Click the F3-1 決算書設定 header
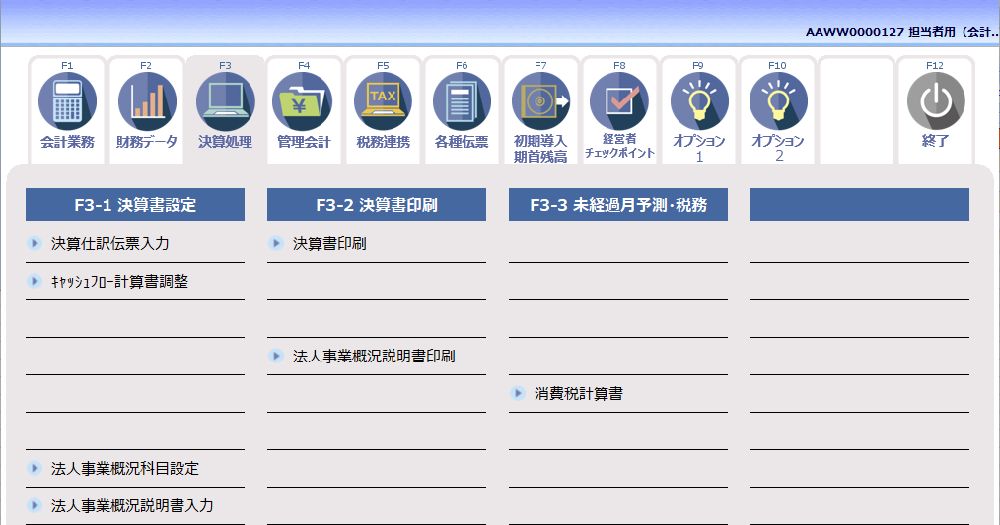The height and width of the screenshot is (525, 1000). [135, 205]
